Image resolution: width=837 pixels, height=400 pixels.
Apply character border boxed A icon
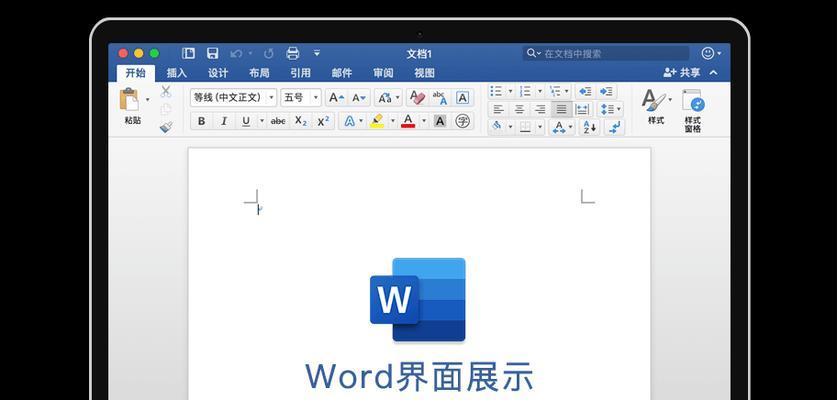(x=462, y=98)
